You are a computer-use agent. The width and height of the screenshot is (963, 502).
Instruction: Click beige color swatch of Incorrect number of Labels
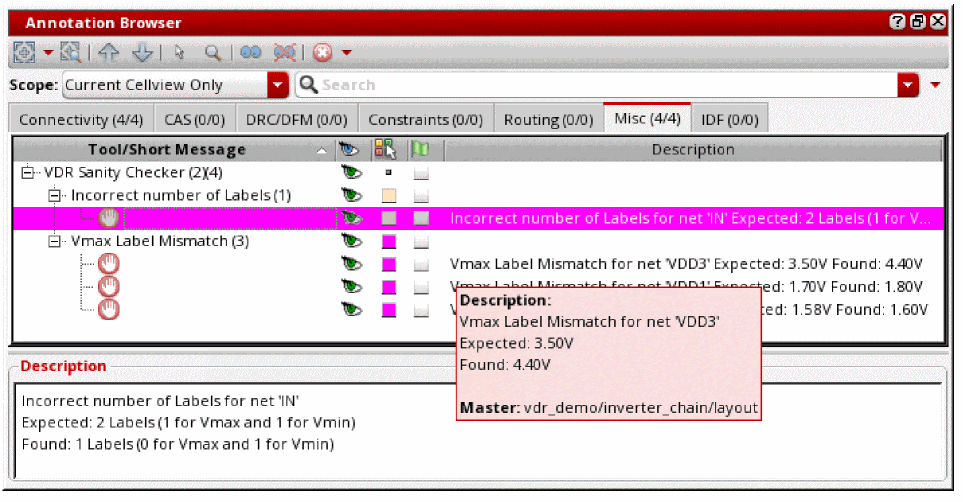[x=389, y=195]
